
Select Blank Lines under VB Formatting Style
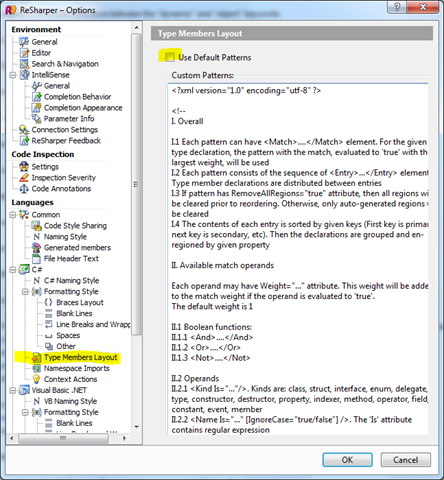click(74, 423)
